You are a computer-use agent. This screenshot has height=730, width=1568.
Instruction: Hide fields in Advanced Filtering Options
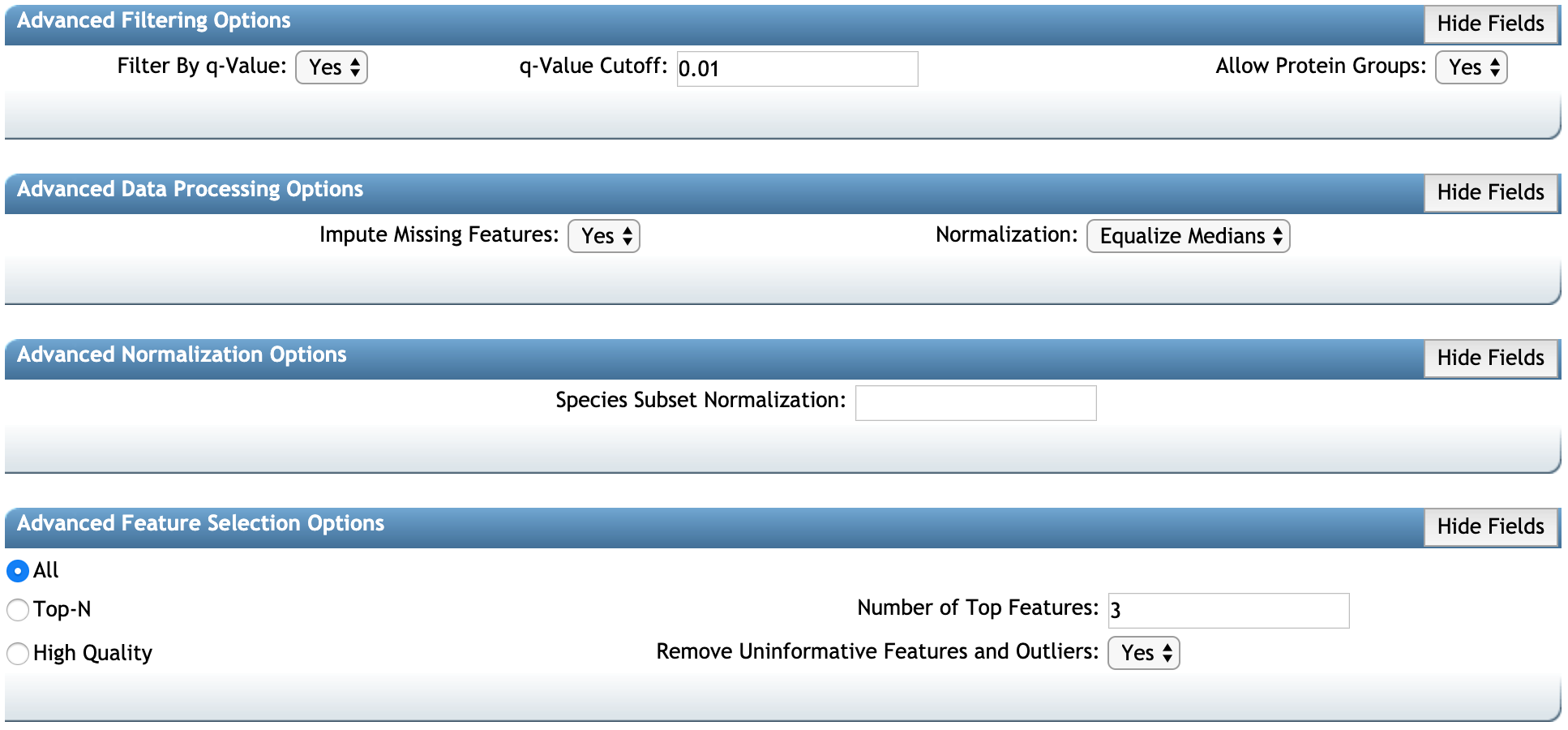click(1490, 24)
